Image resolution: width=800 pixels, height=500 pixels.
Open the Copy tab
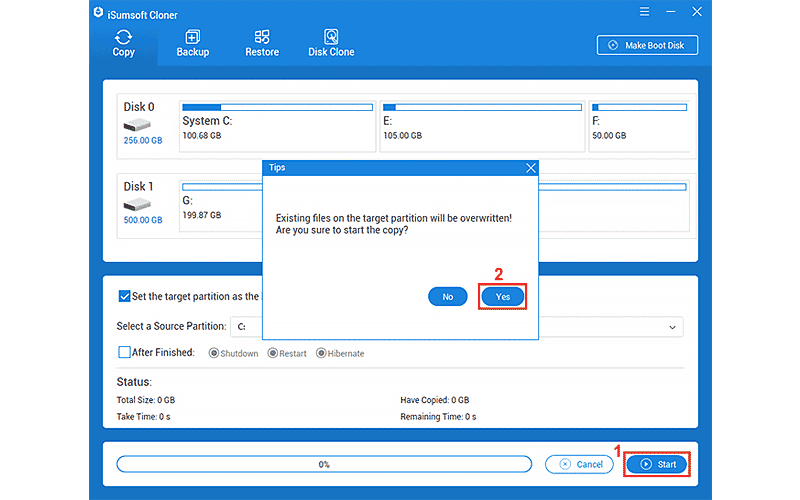click(x=123, y=43)
